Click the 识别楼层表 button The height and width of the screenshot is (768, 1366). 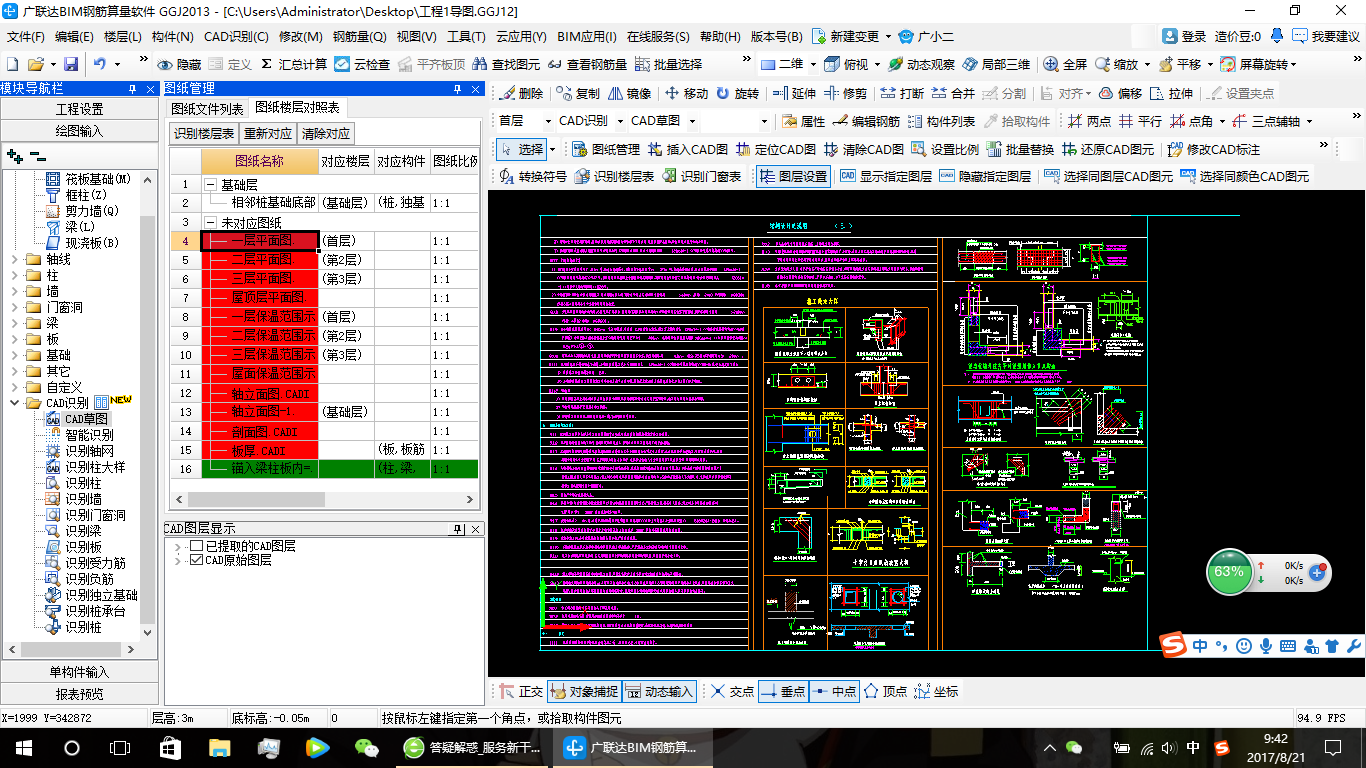point(204,134)
